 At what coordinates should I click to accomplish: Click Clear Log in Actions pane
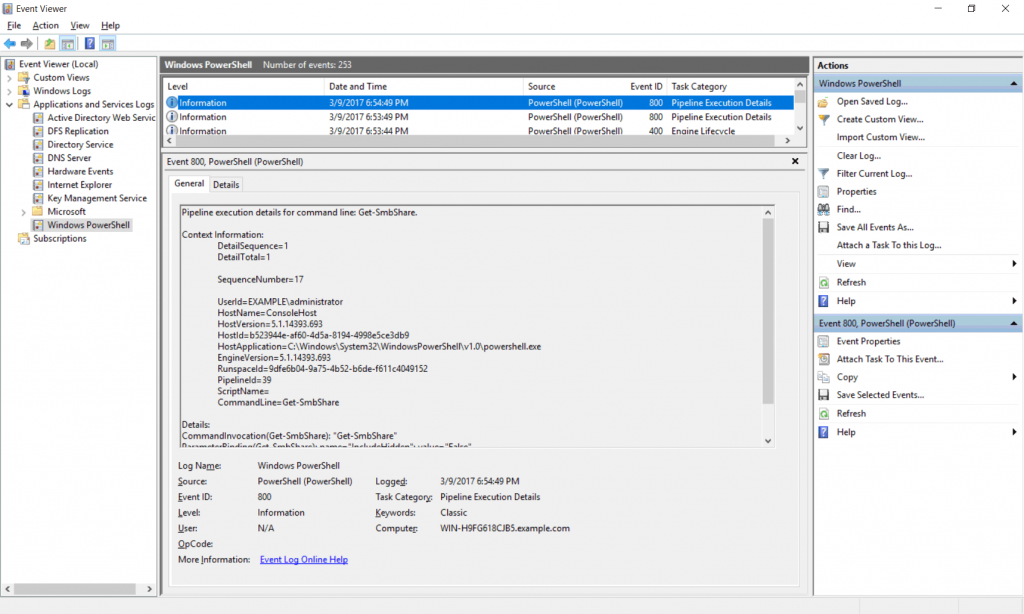tap(858, 156)
